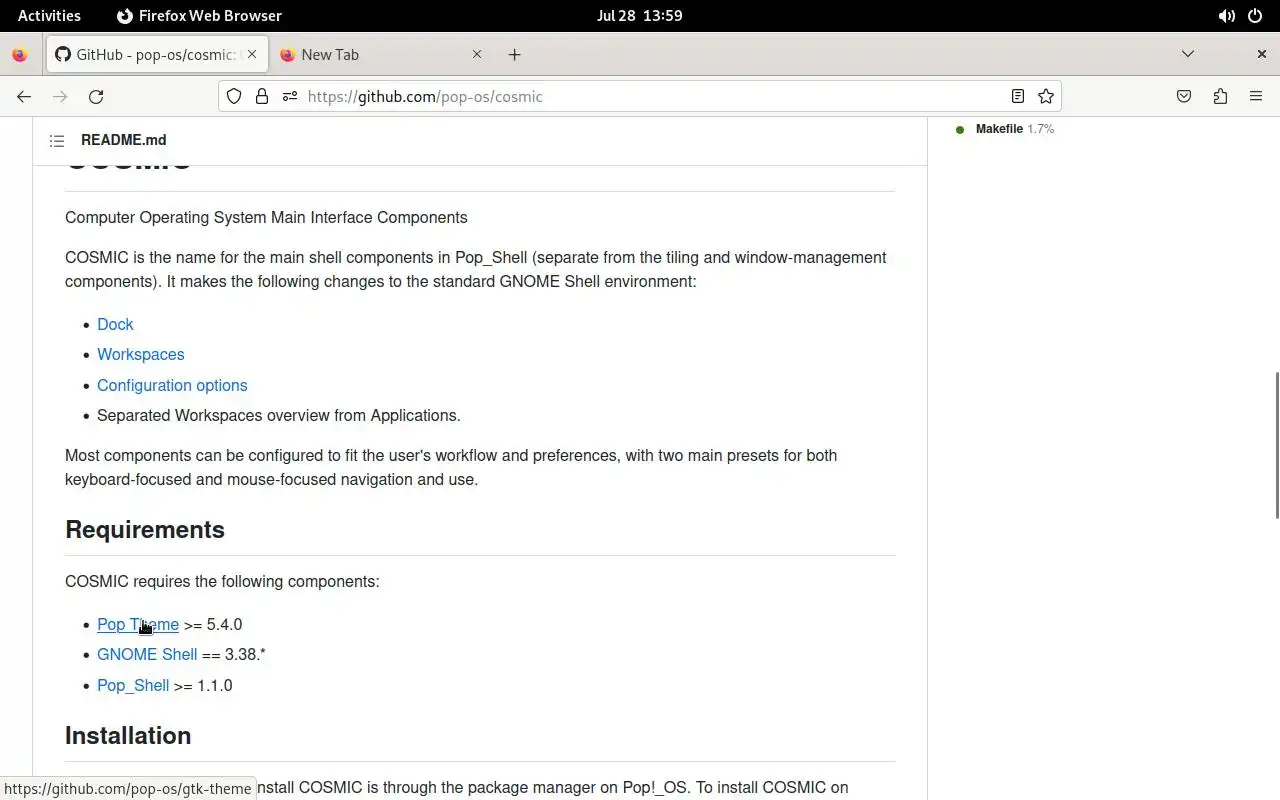Screen dimensions: 1280x800
Task: Open the Firefox hamburger application menu
Action: (x=1256, y=97)
